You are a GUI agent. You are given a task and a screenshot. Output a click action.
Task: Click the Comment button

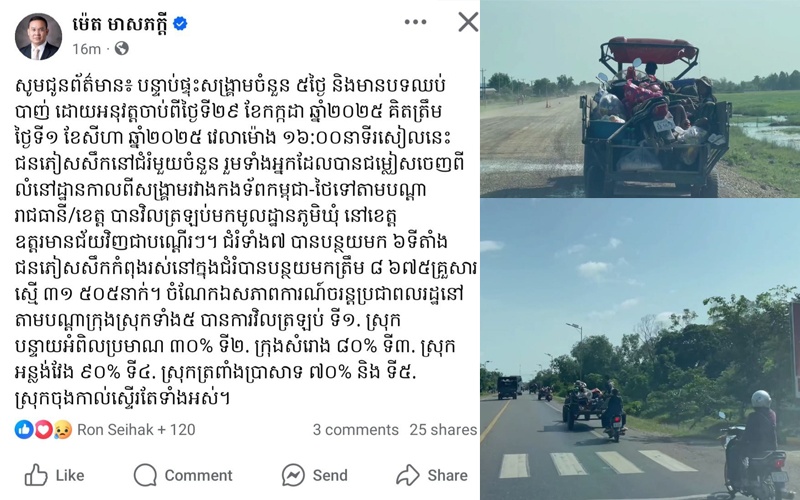[183, 475]
